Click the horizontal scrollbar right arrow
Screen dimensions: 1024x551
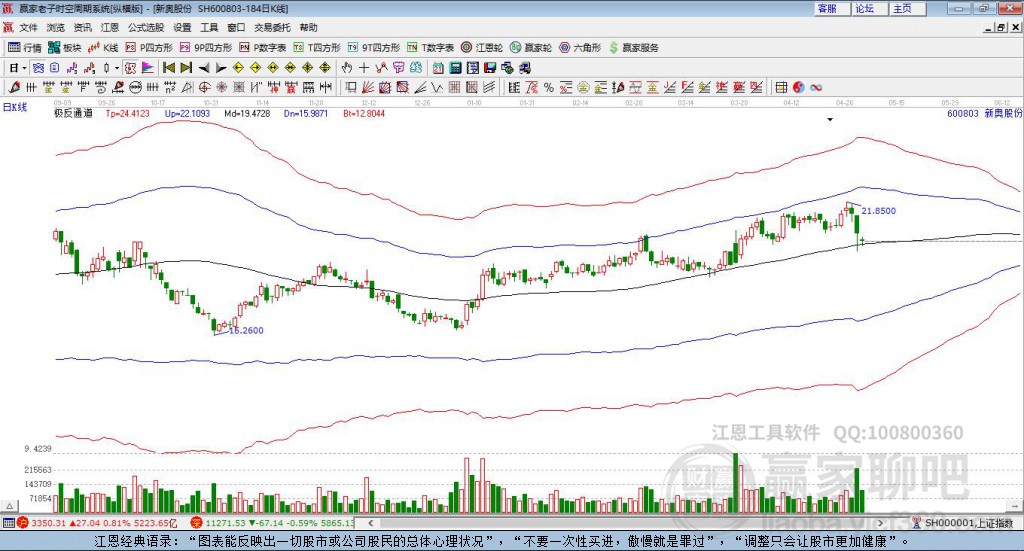(x=880, y=523)
